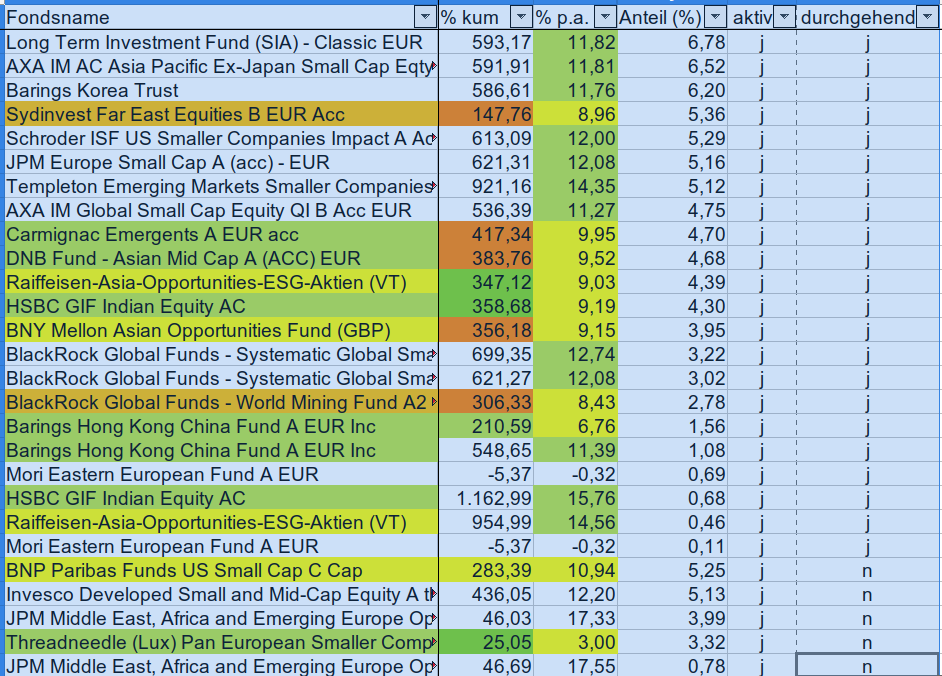Select Invesco Developed Small and Mid-Cap Equity cell
Screen dimensions: 942x676
click(x=222, y=594)
